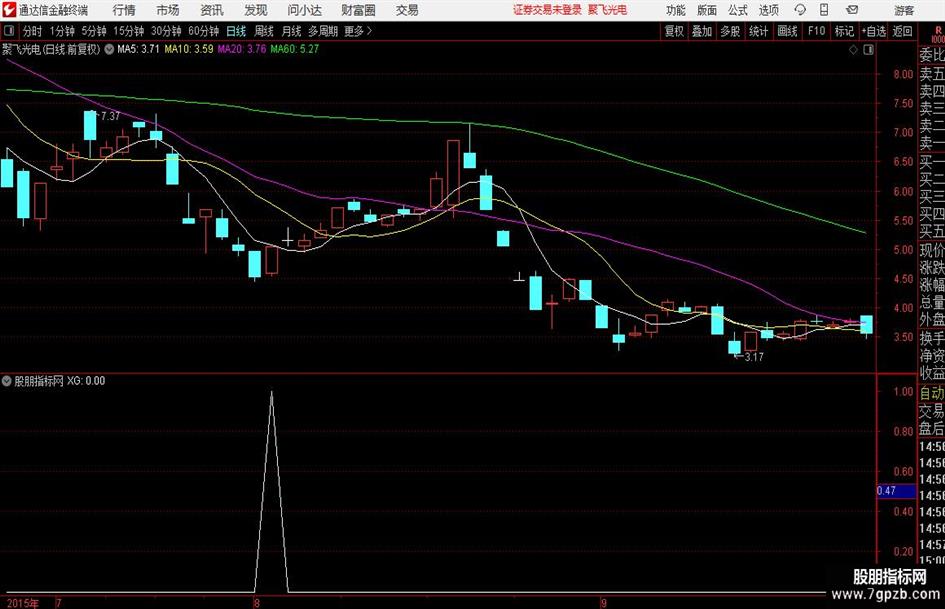Image resolution: width=945 pixels, height=609 pixels.
Task: Switch to the 60分钟 period tab
Action: point(203,31)
